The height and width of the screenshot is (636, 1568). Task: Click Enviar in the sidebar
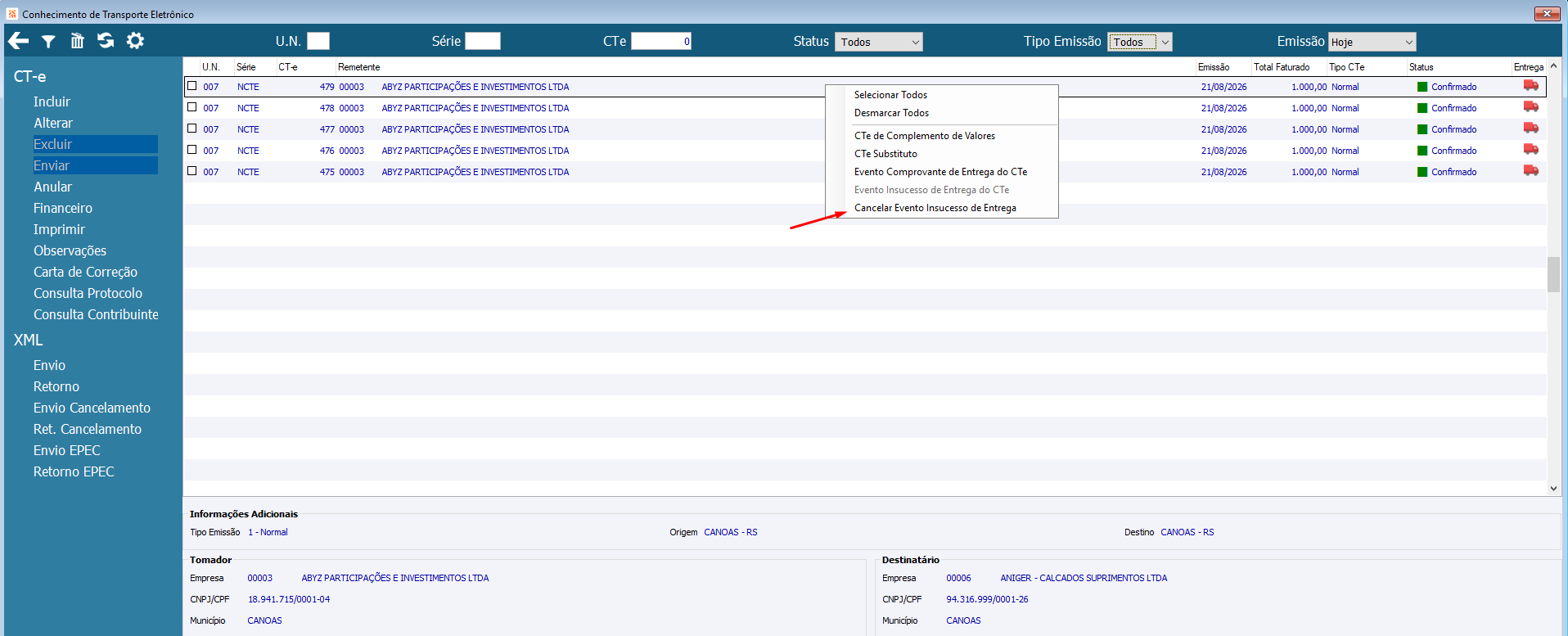tap(95, 165)
